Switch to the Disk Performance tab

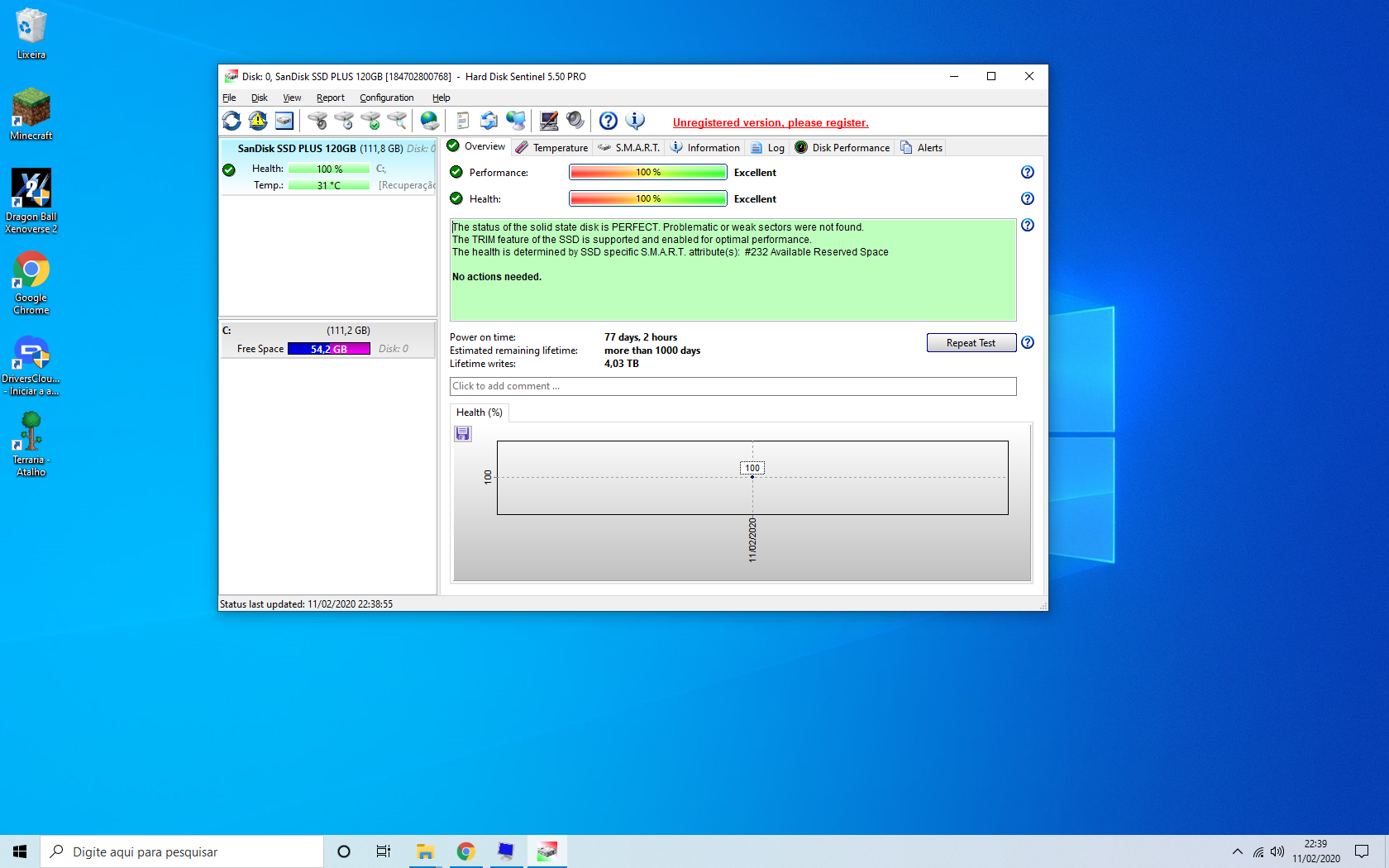click(x=842, y=148)
